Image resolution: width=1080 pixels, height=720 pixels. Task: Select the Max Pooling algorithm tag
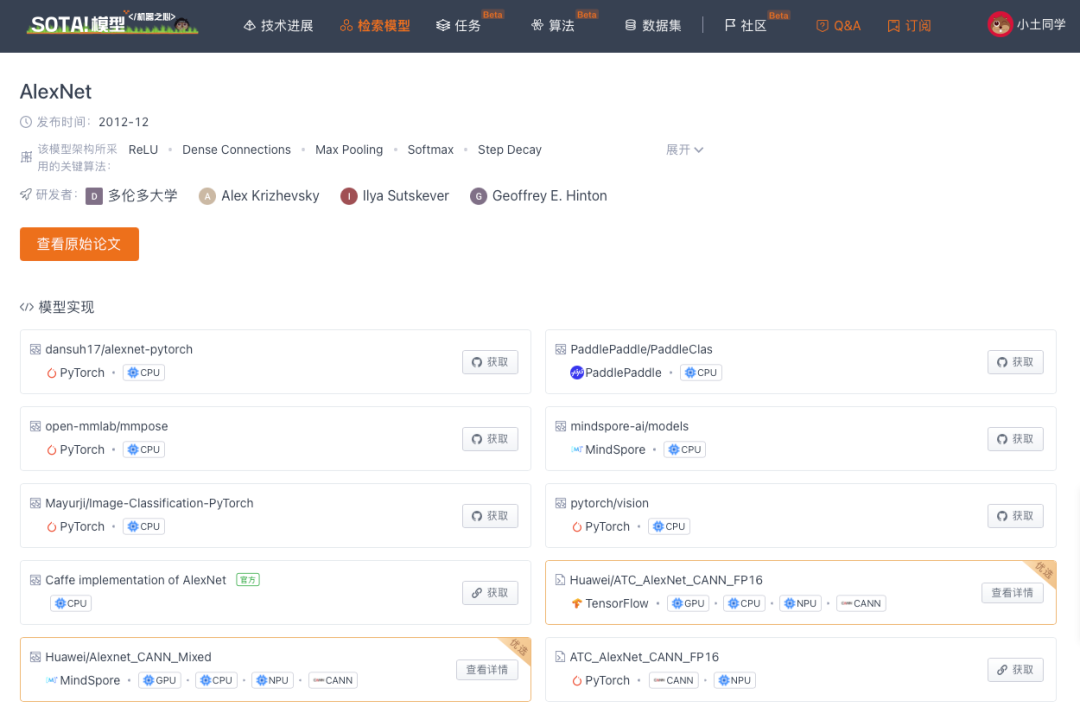coord(349,150)
